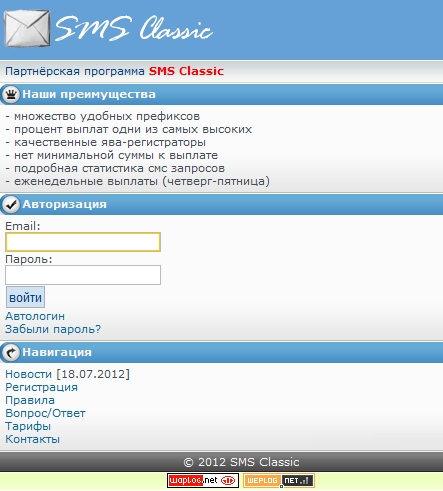Click the Пароль: label
Screen dimensions: 443x491
(29, 259)
